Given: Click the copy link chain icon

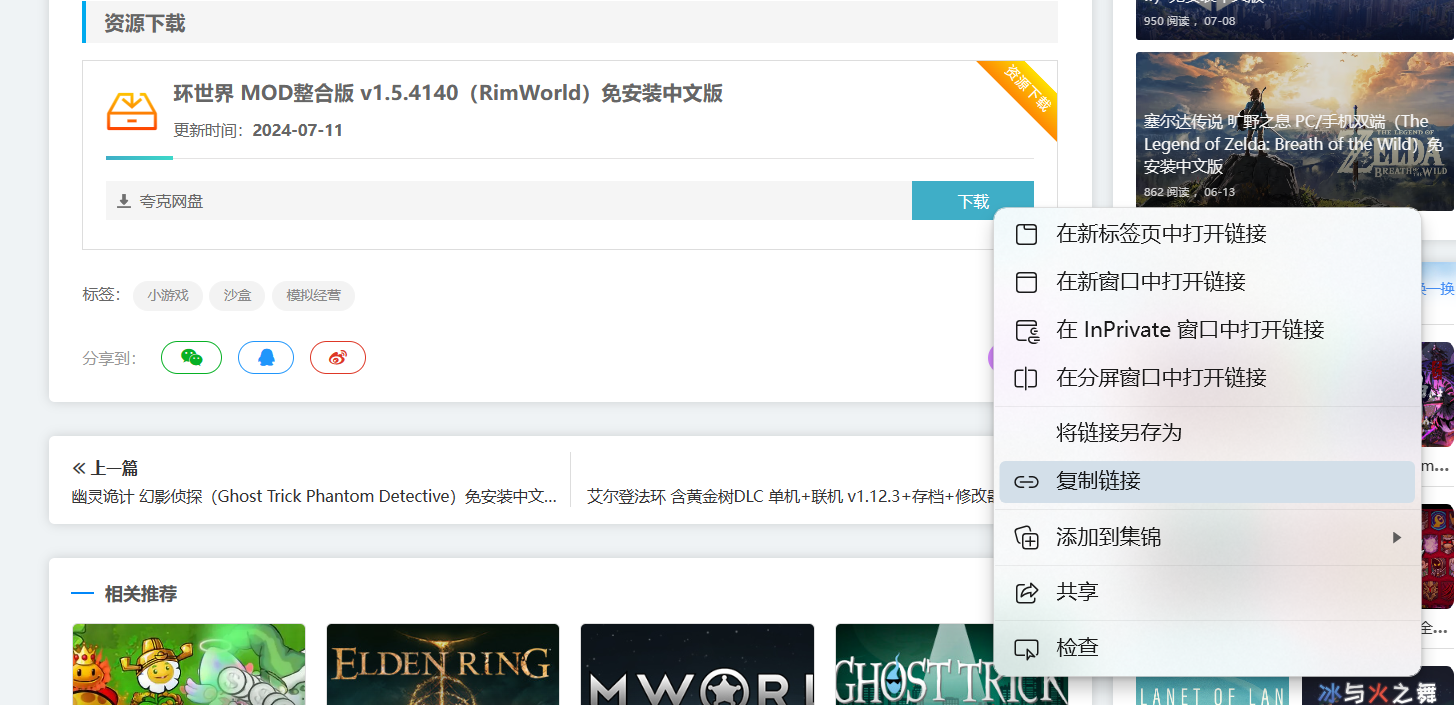Looking at the screenshot, I should click(1026, 481).
